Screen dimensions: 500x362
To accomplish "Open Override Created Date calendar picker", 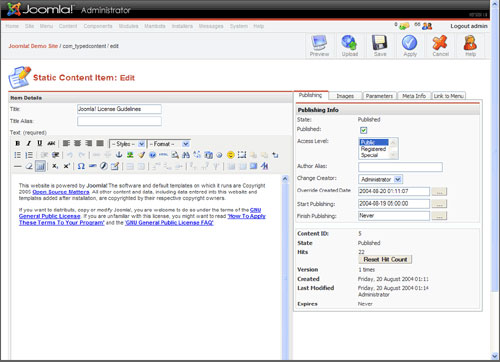I will [439, 192].
